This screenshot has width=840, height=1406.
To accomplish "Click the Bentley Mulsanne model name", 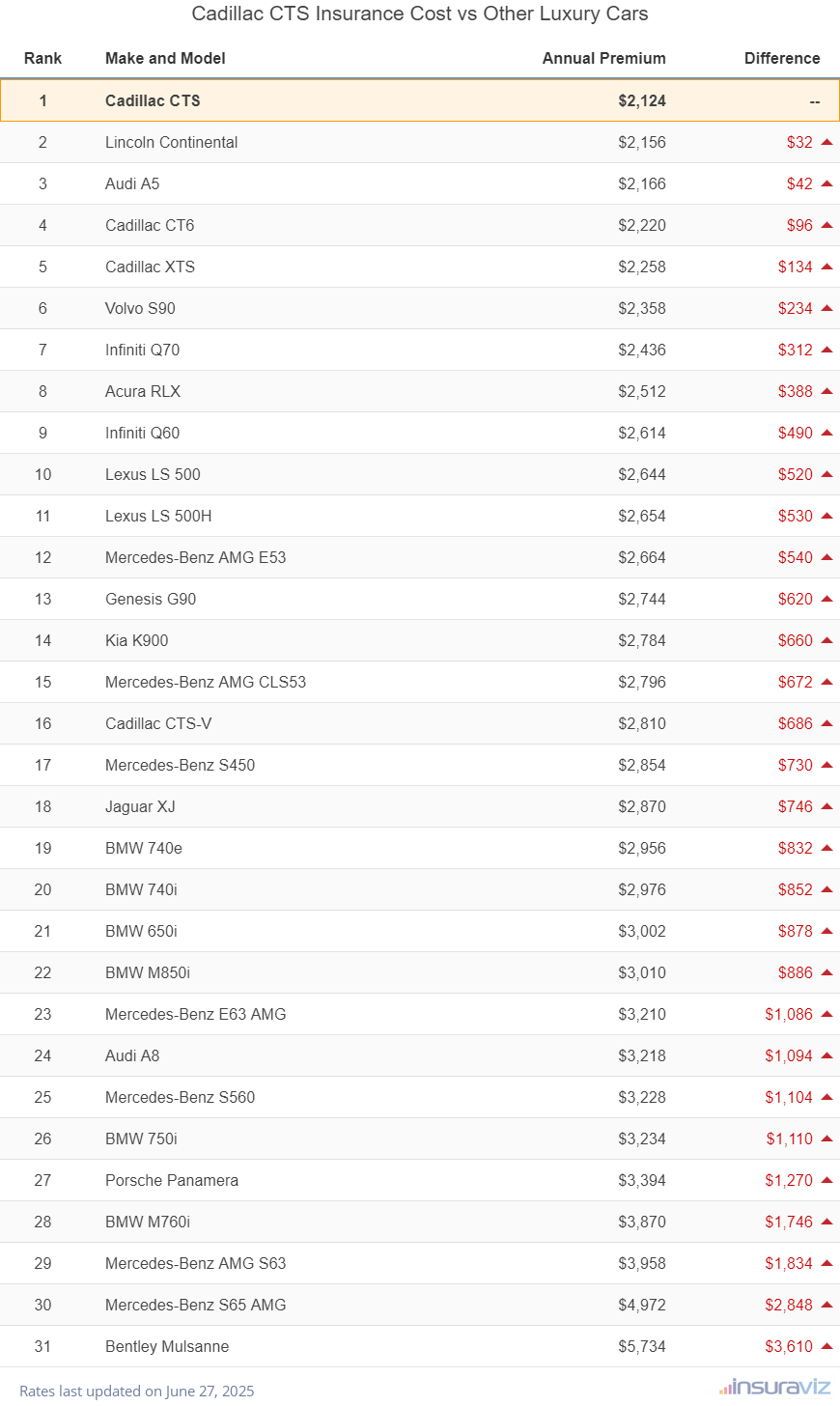I will 167,1346.
